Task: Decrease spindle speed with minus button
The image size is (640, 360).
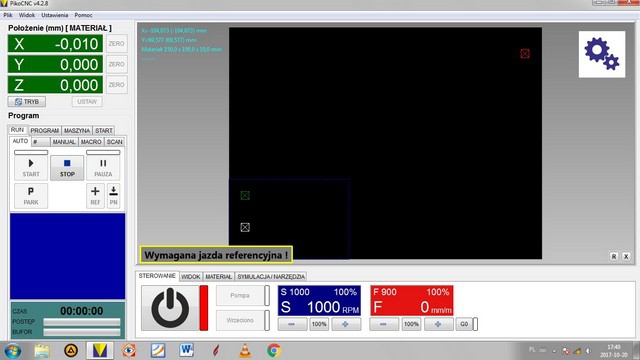Action: [292, 324]
